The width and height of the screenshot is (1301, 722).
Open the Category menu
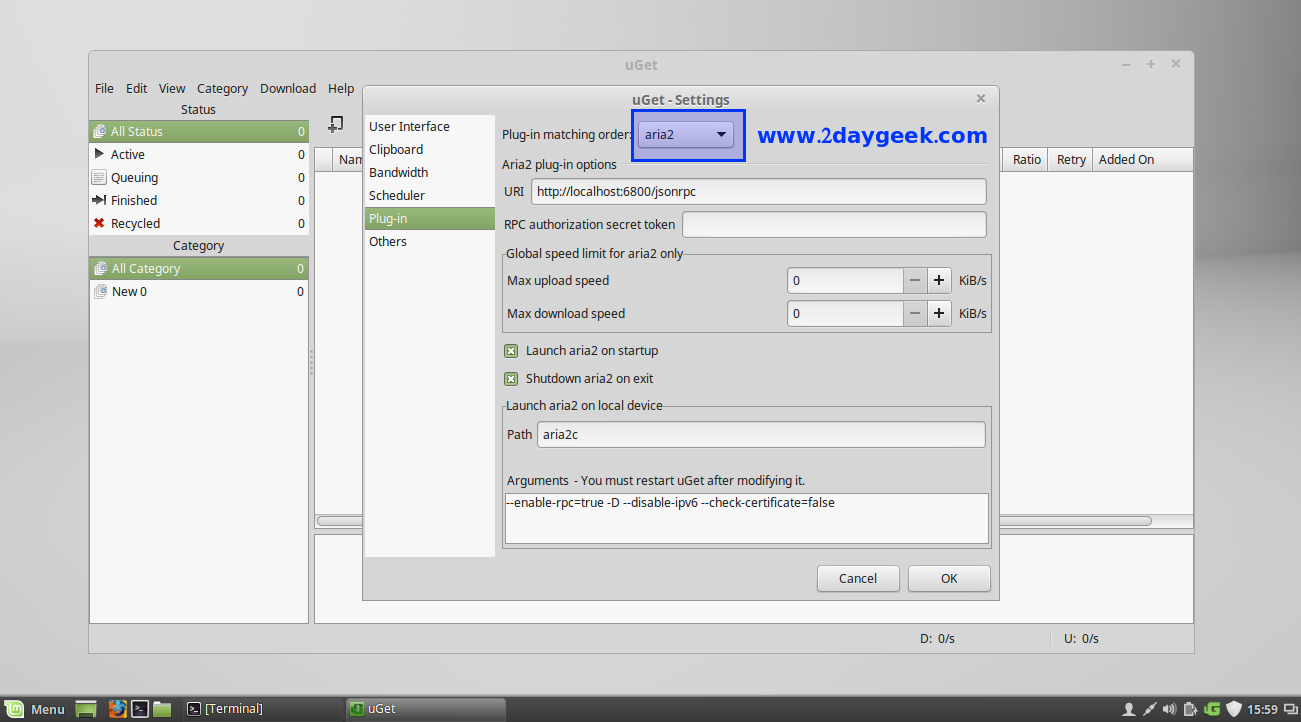[x=222, y=88]
